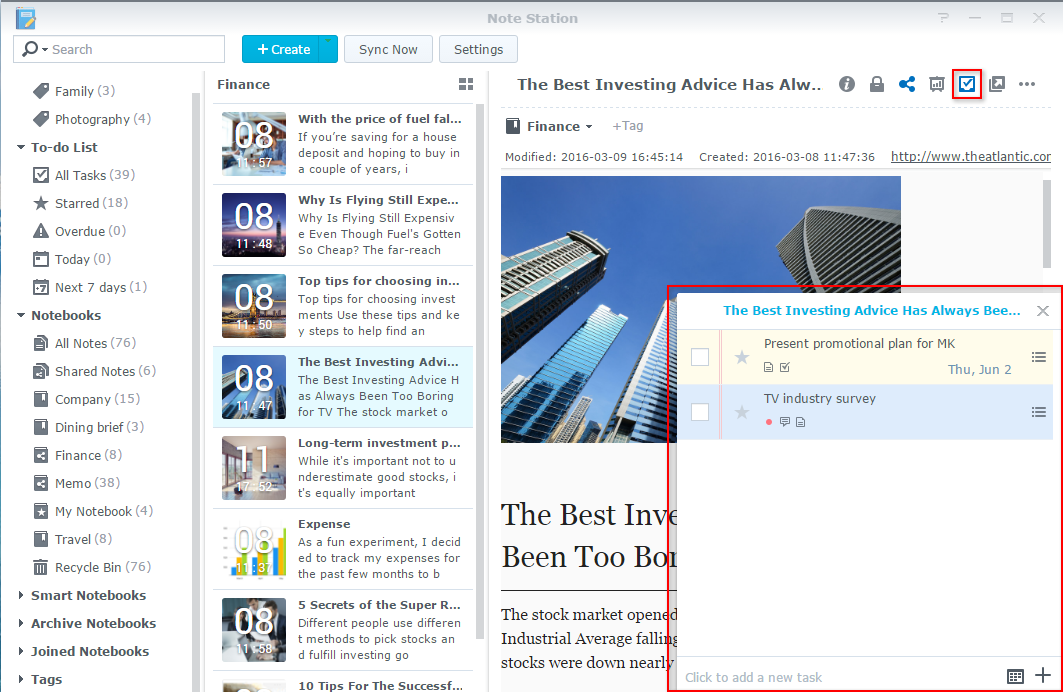The image size is (1063, 692).
Task: Open the note info icon
Action: [x=847, y=84]
